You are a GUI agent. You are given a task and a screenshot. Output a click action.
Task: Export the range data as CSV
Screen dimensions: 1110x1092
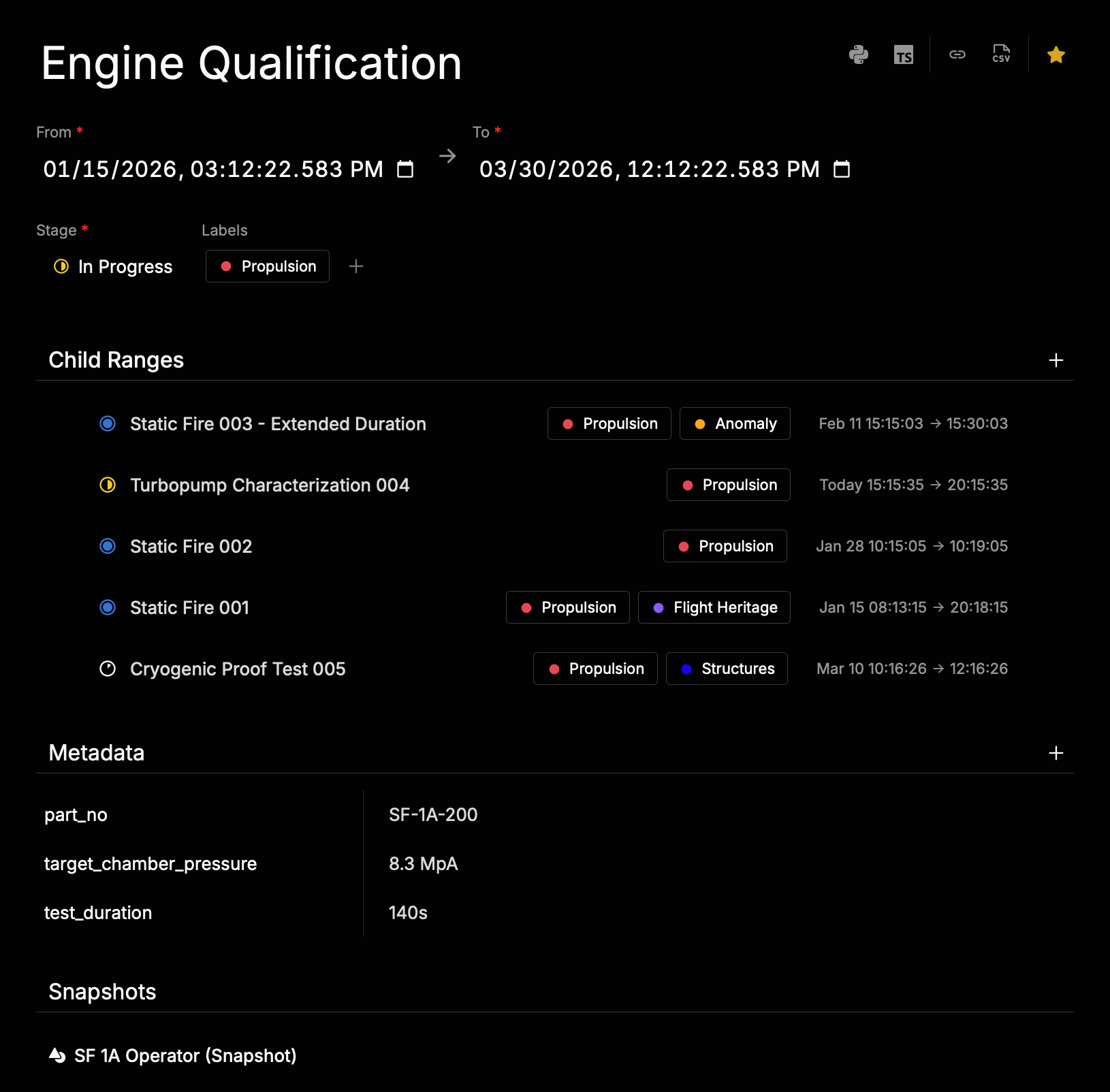(x=1000, y=54)
